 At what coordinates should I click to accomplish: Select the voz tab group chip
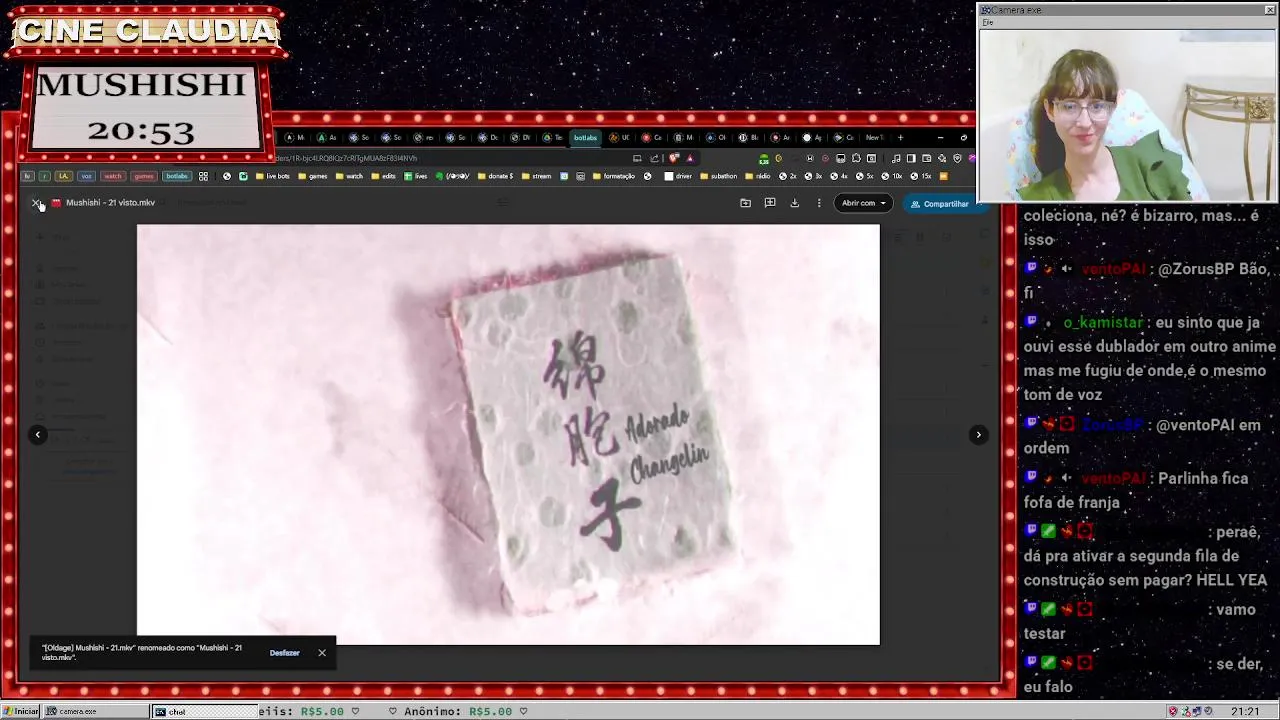click(x=86, y=176)
